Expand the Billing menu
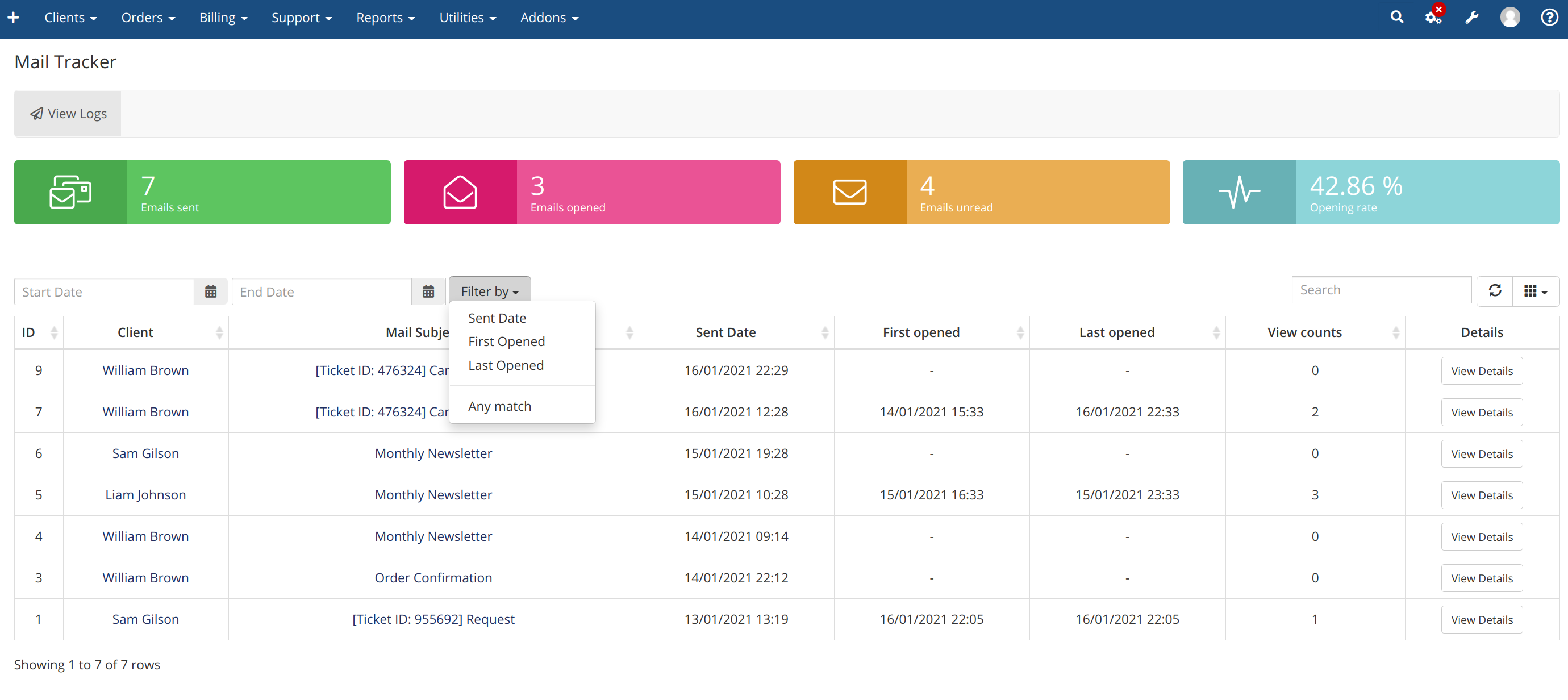The width and height of the screenshot is (1568, 700). [223, 18]
